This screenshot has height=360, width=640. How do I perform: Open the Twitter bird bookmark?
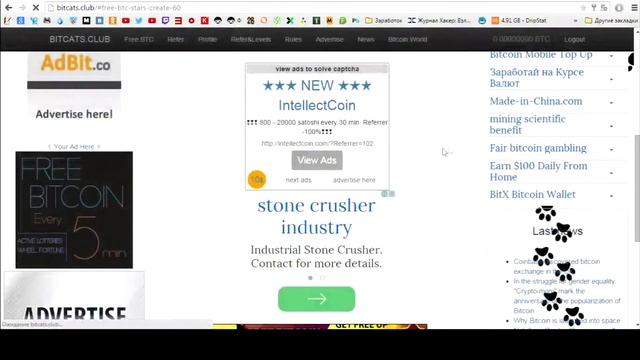(139, 20)
